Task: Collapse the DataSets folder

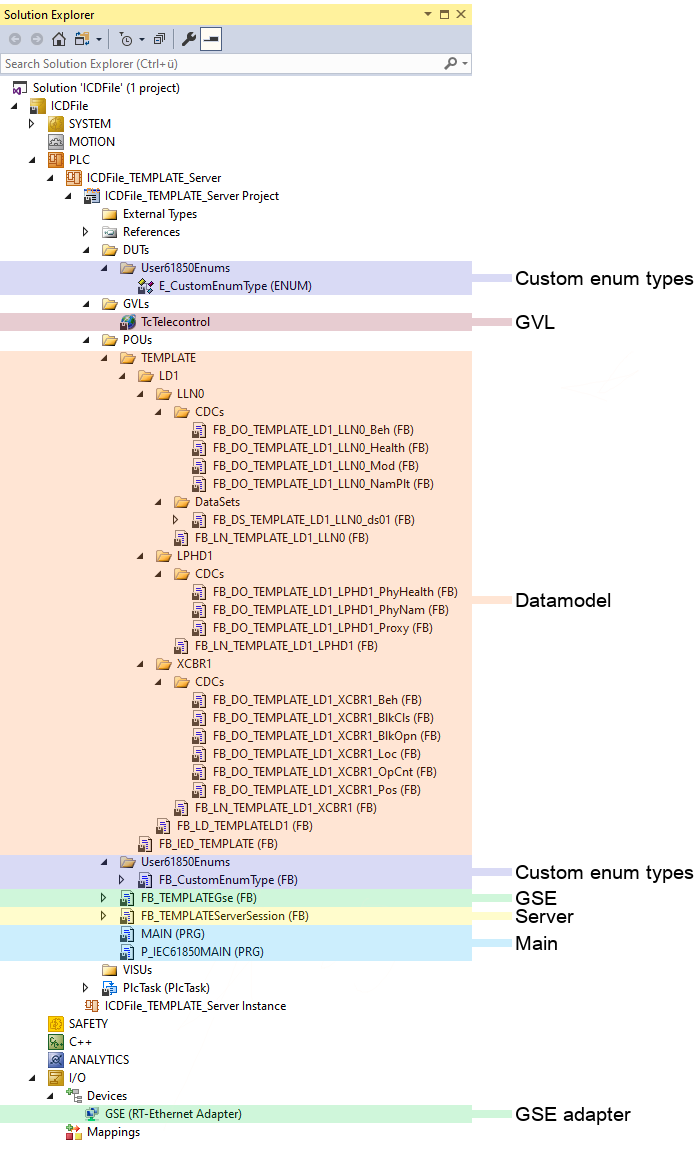Action: 158,501
